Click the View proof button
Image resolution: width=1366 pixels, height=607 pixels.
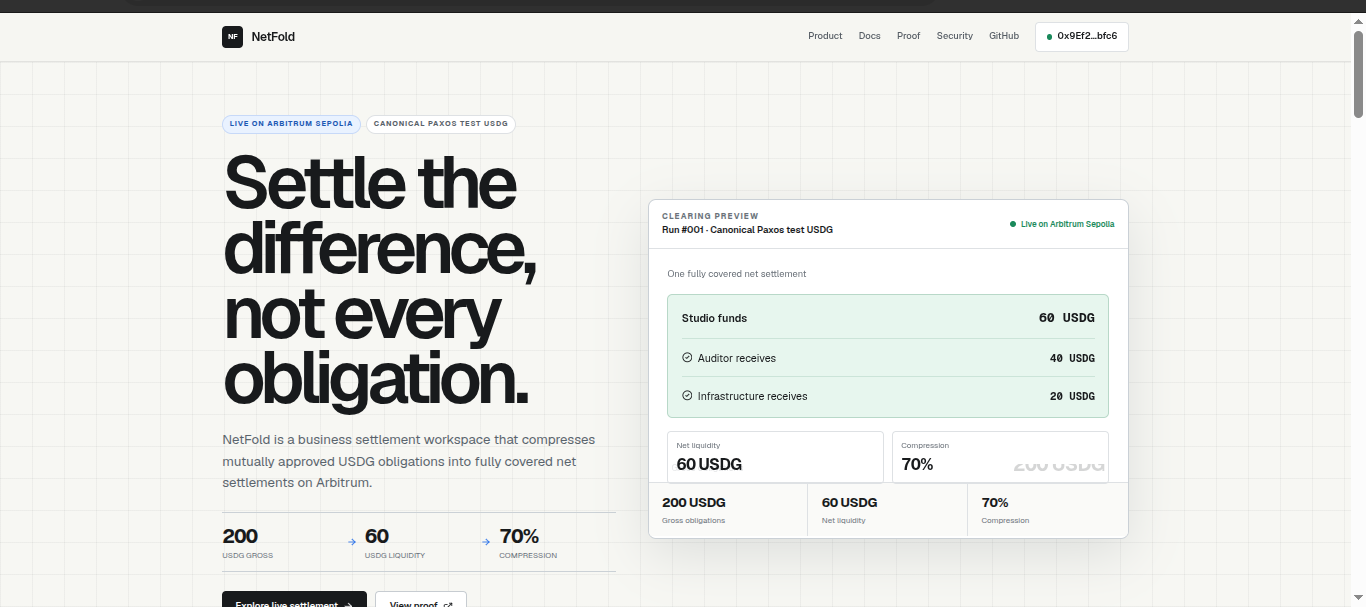(x=421, y=599)
